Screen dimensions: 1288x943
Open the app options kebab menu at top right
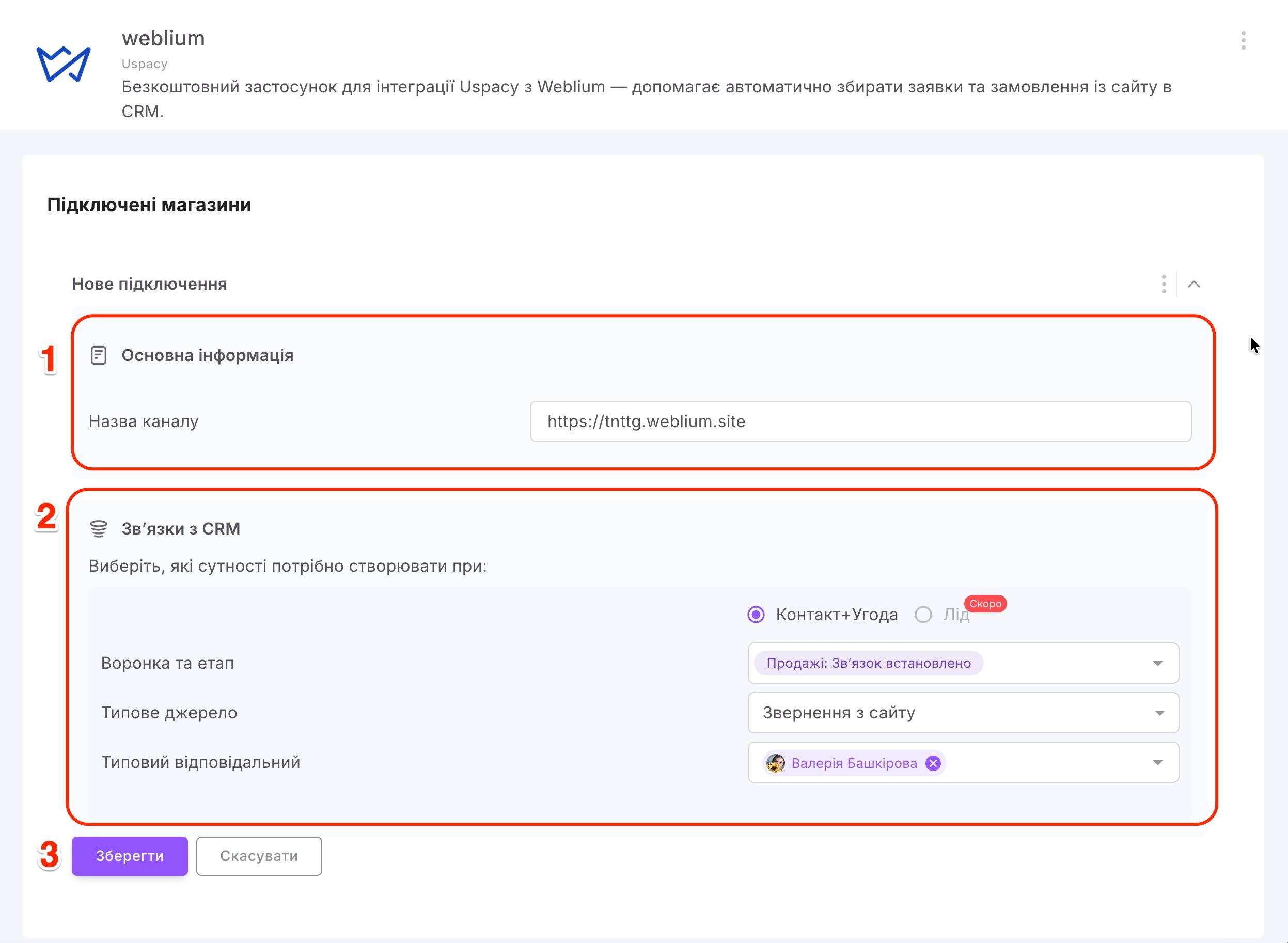pyautogui.click(x=1243, y=40)
